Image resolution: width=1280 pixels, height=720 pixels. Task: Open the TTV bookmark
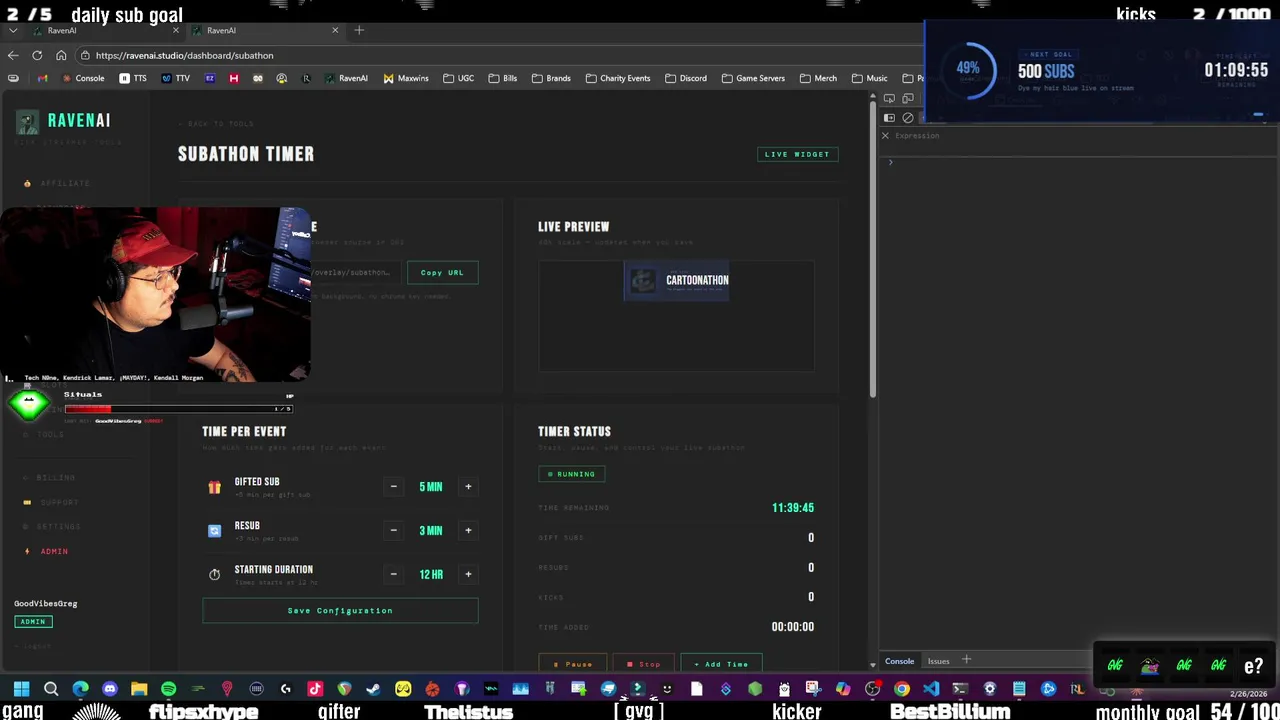coord(176,78)
